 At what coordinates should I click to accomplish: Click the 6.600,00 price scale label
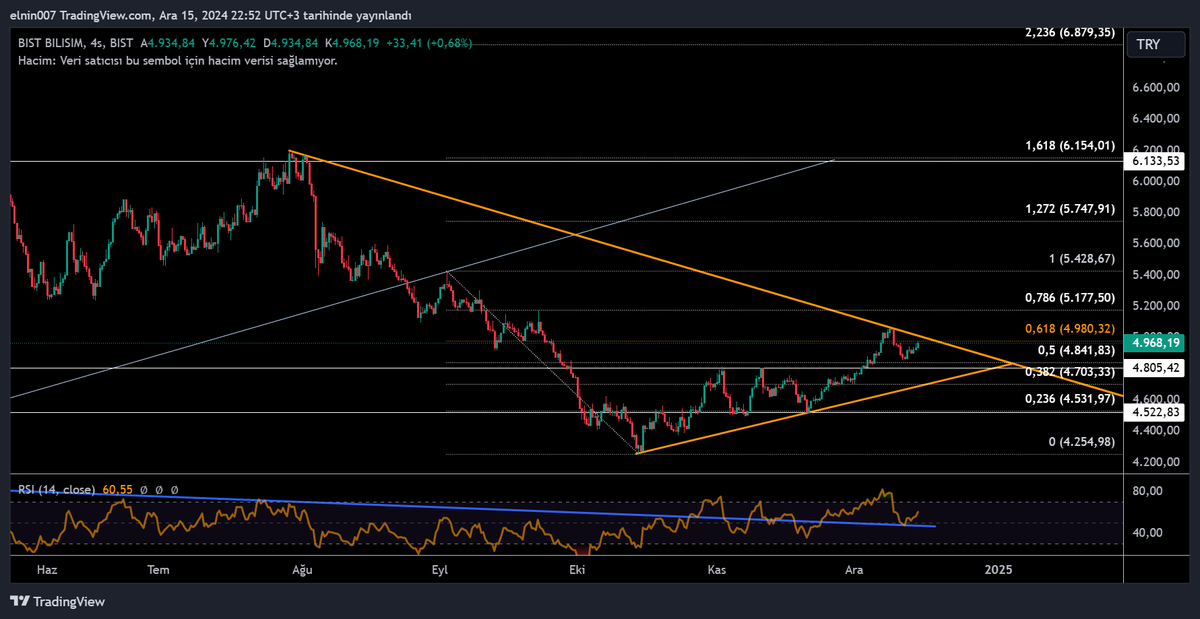(1154, 88)
